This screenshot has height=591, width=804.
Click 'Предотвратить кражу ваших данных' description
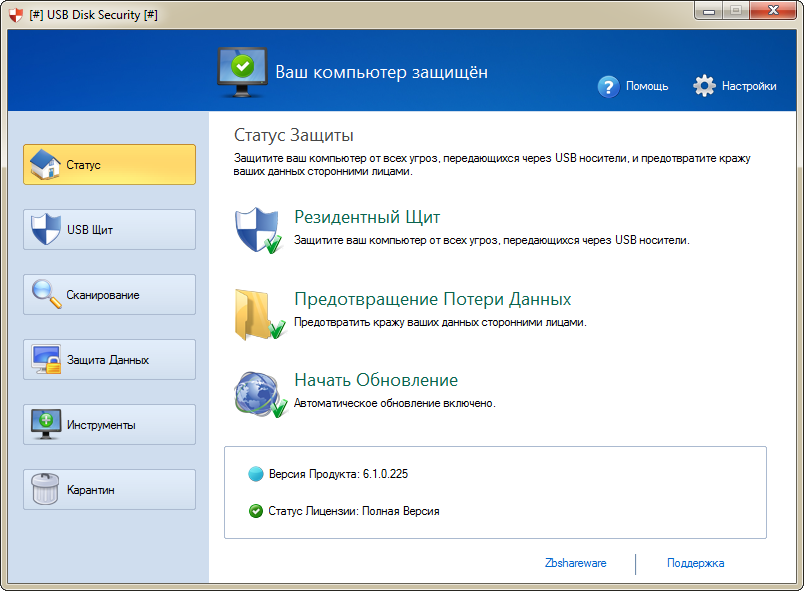tap(440, 322)
